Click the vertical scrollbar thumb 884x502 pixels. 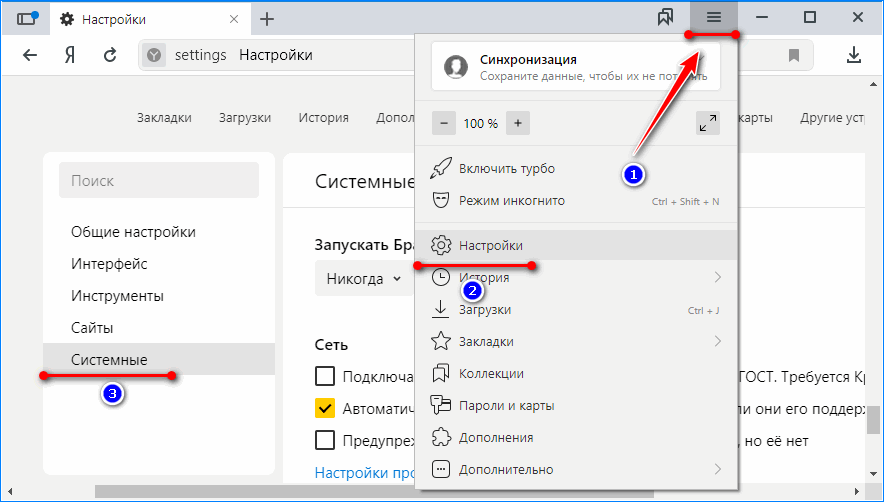(873, 420)
